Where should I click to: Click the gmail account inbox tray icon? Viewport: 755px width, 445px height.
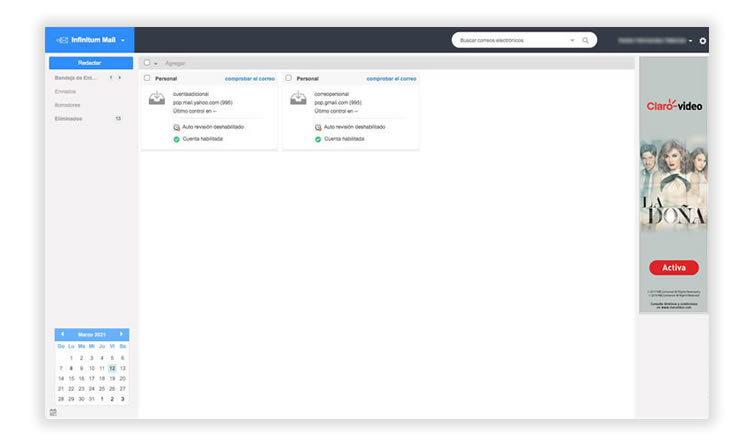coord(298,98)
